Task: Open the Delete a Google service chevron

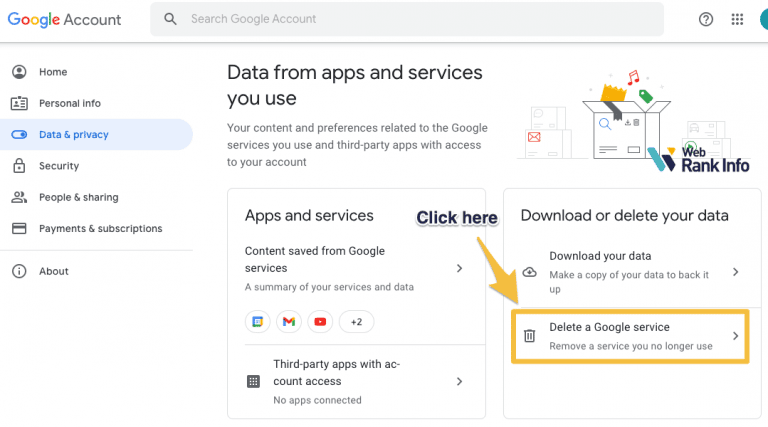Action: tap(735, 336)
